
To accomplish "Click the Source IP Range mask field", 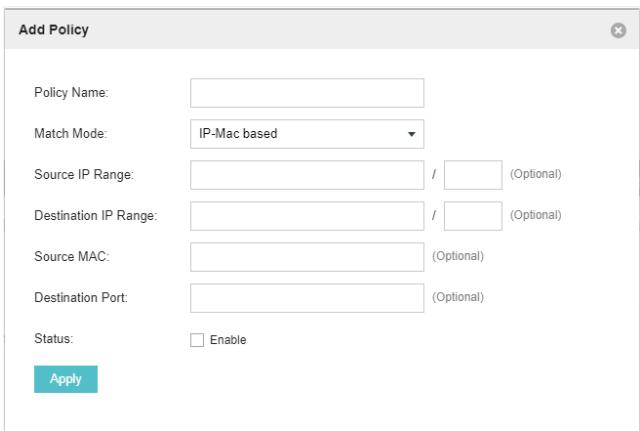I will tap(473, 175).
